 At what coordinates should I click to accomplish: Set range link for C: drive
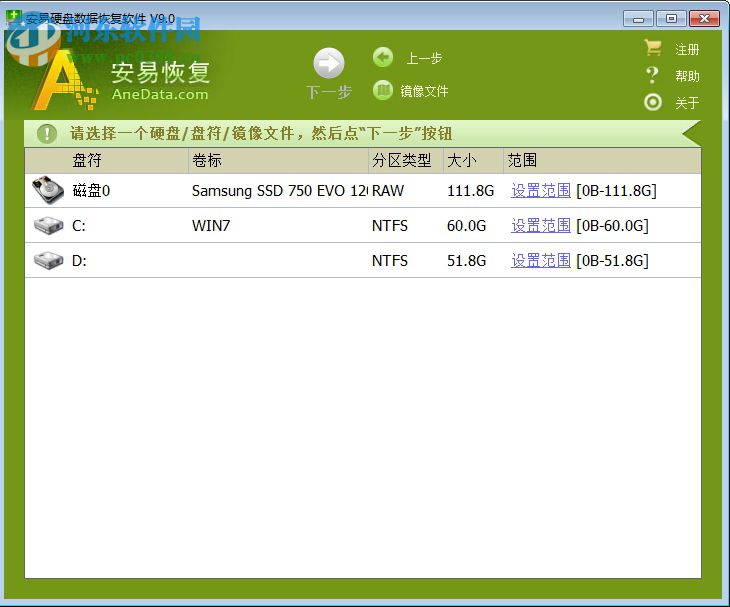click(541, 226)
